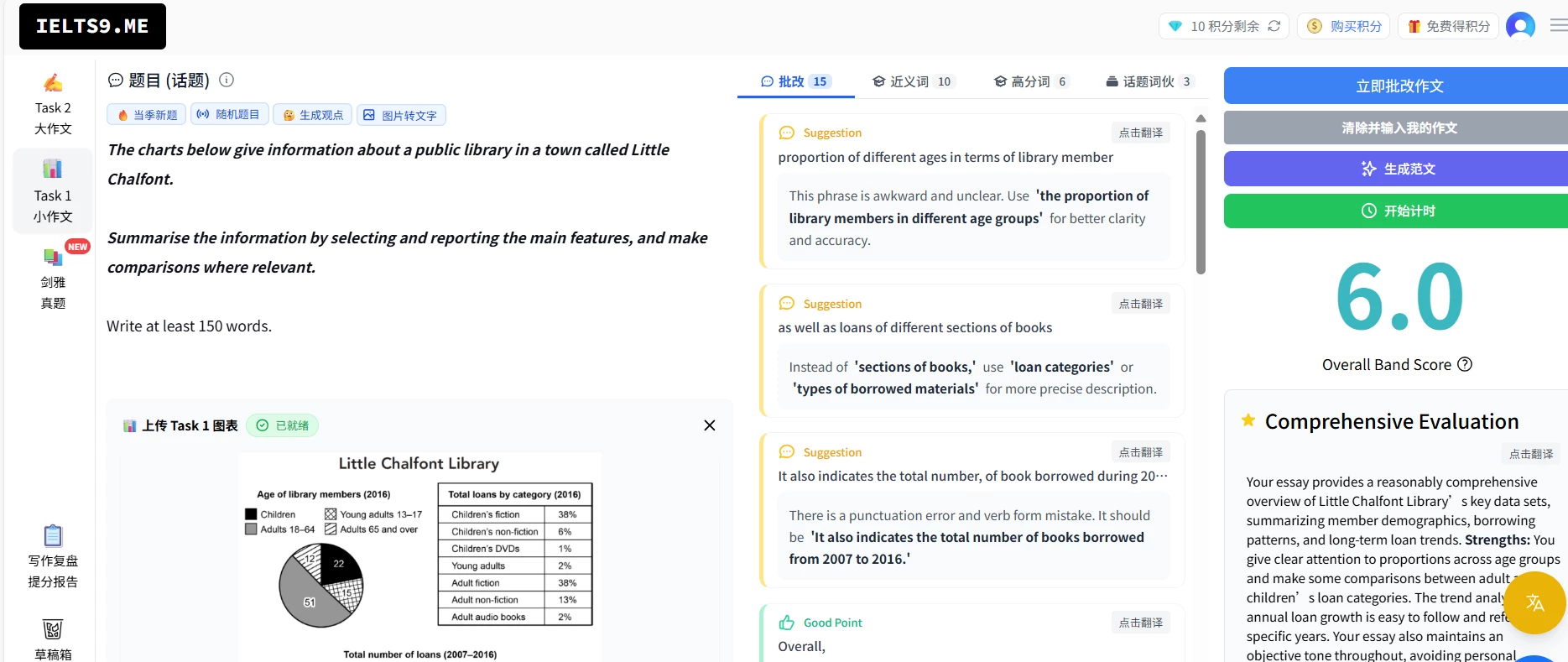Select Task 1 小作文 sidebar icon

(x=52, y=170)
